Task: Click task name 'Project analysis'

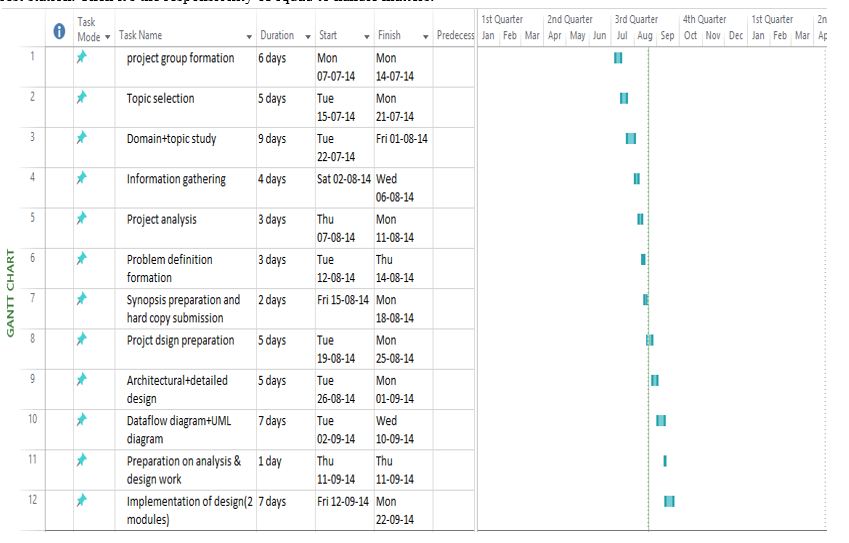Action: 161,220
